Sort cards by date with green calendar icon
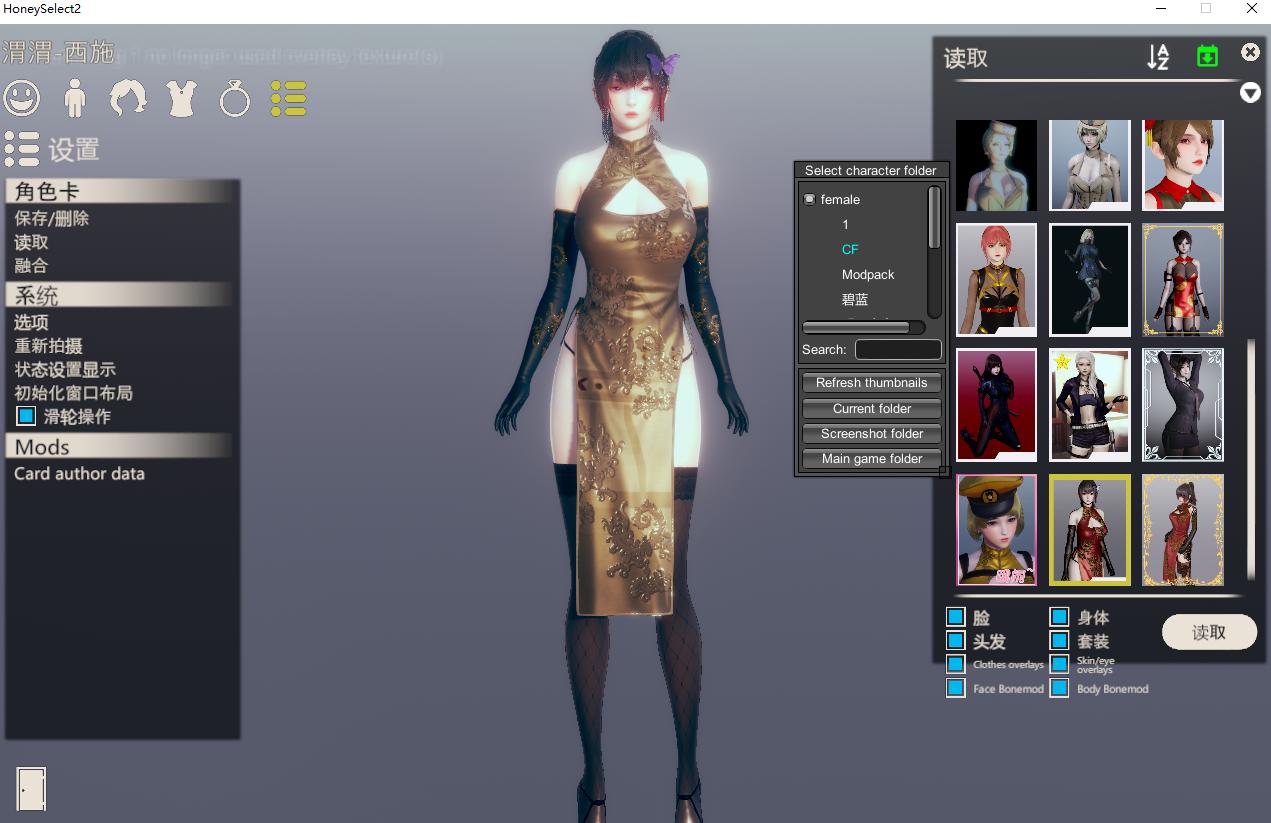 tap(1208, 56)
